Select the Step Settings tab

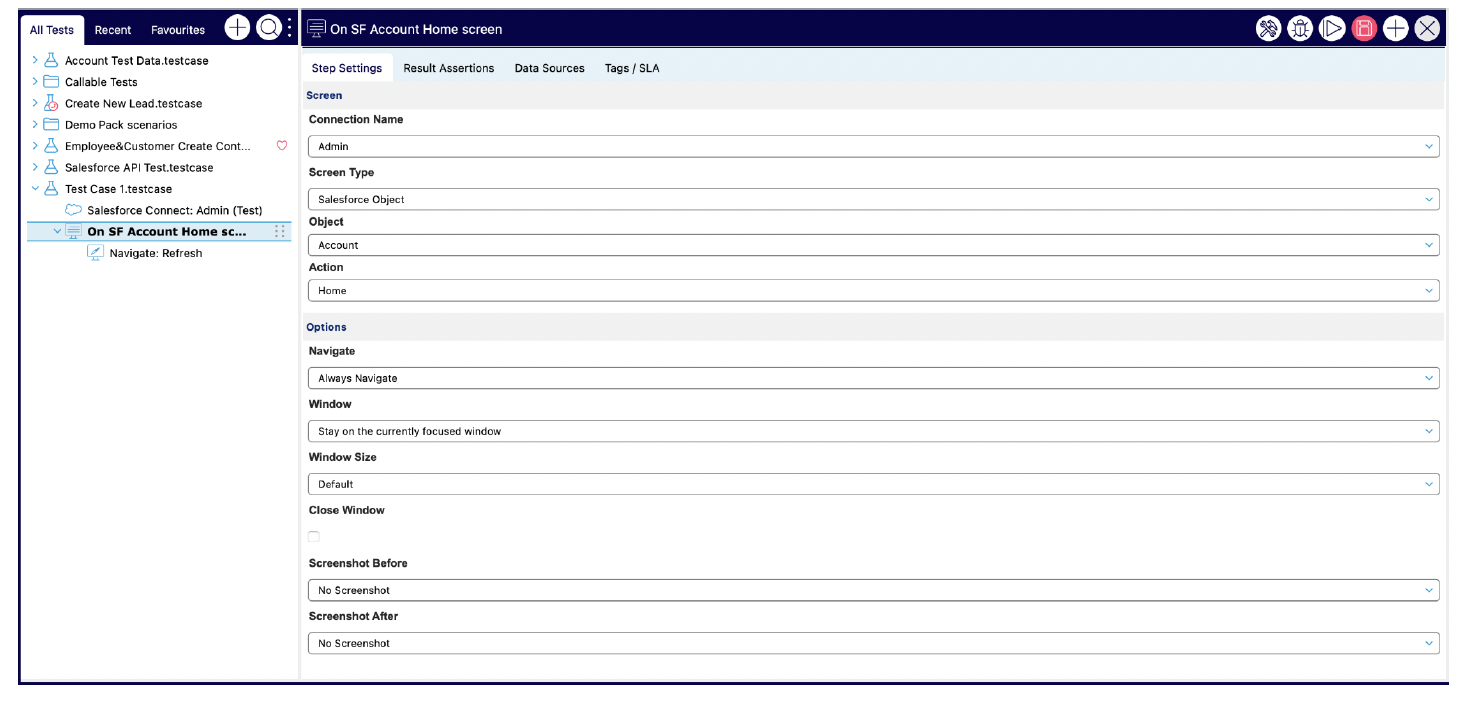(x=347, y=68)
